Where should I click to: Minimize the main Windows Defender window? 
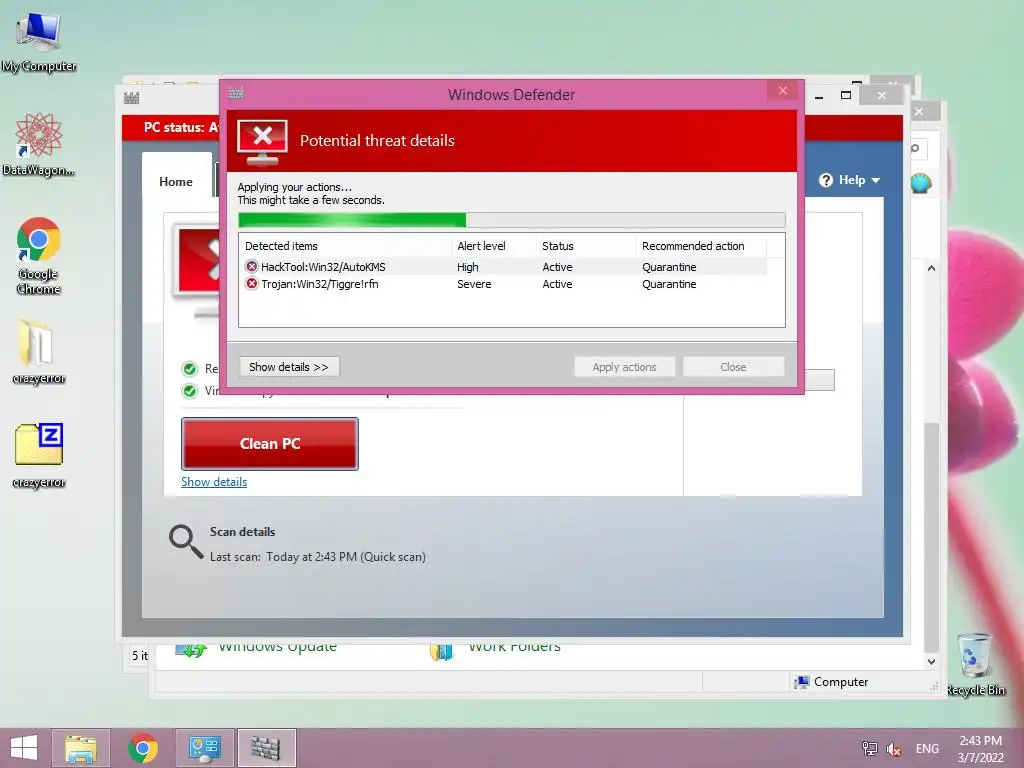819,95
